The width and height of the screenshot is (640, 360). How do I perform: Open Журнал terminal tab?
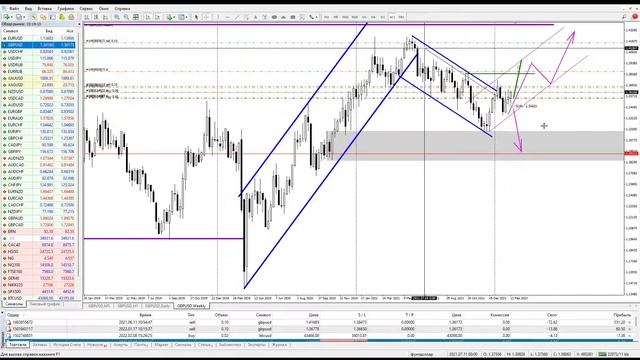coord(279,345)
